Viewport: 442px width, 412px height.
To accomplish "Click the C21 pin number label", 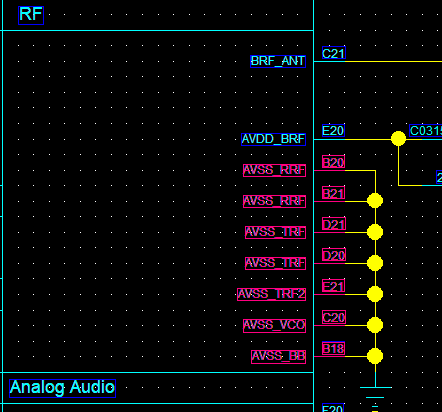I will (x=334, y=53).
